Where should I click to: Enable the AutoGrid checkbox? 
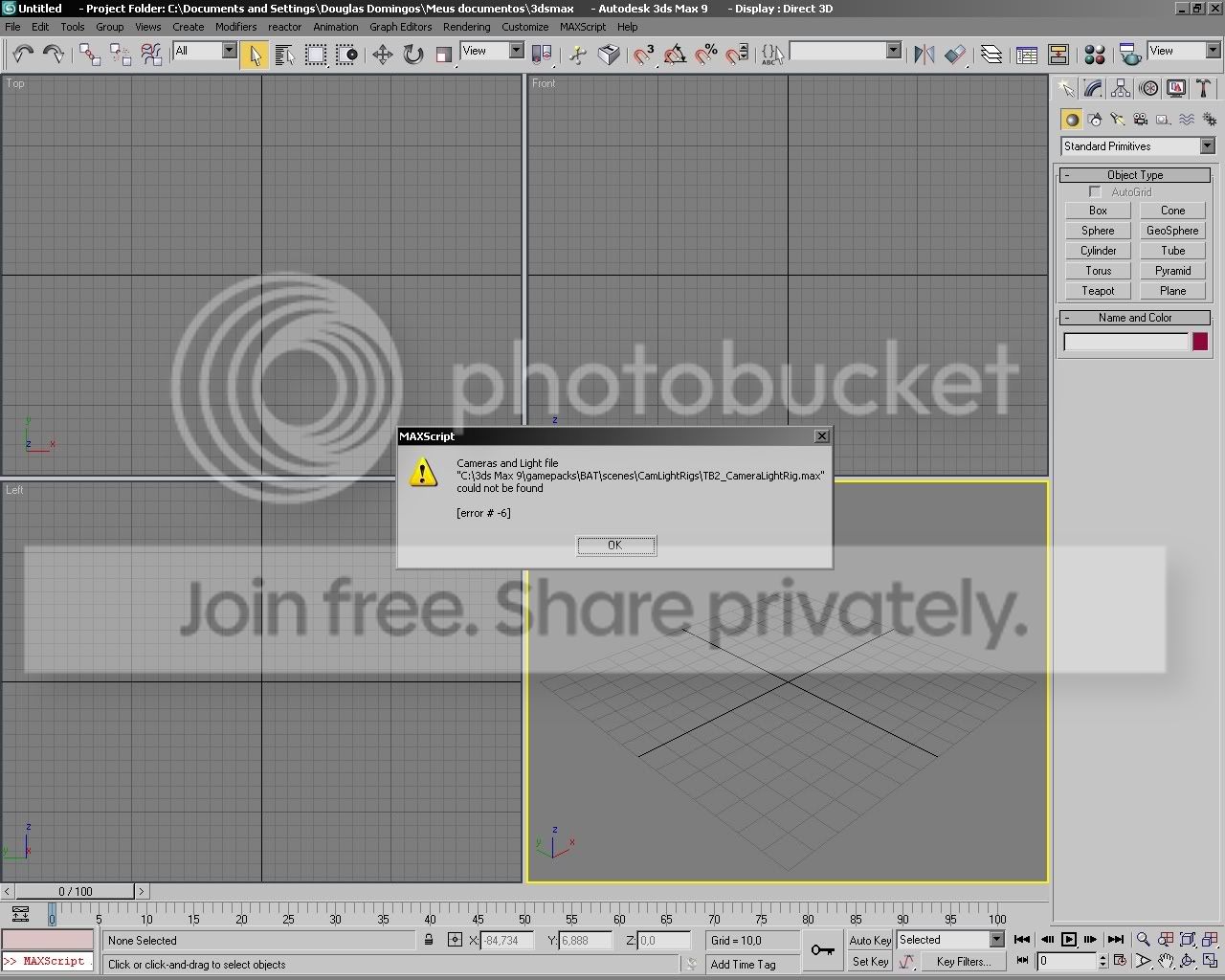(x=1095, y=192)
